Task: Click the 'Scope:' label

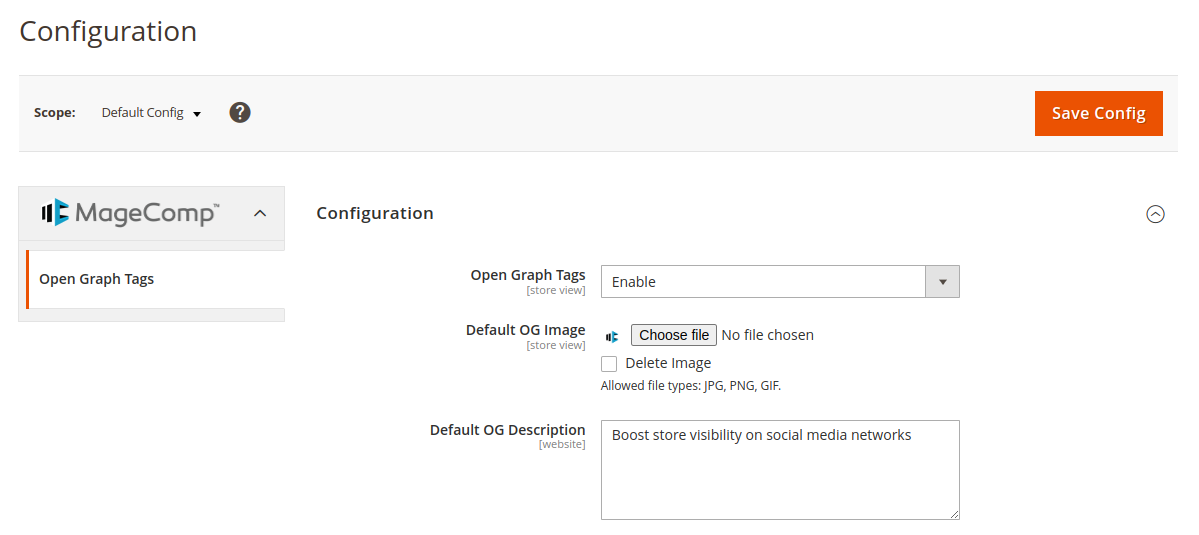Action: click(x=55, y=113)
